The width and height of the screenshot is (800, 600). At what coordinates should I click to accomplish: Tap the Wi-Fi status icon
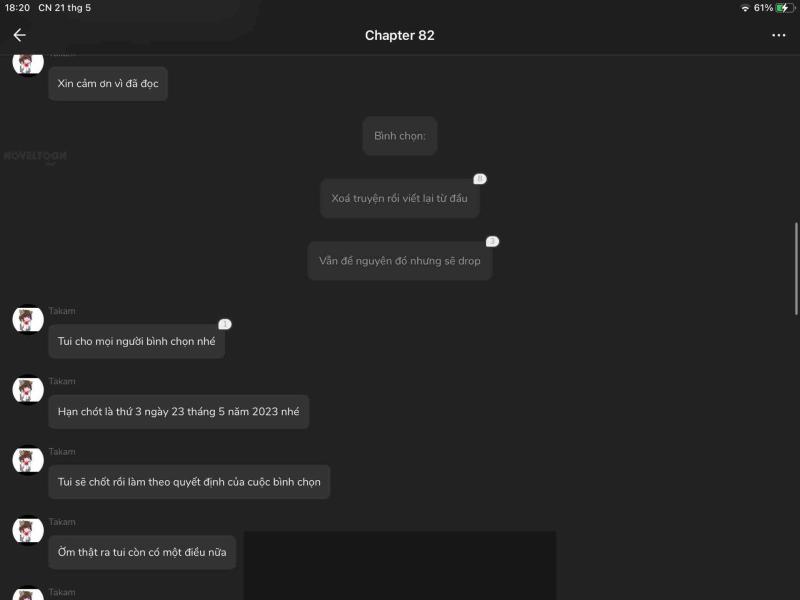[745, 8]
